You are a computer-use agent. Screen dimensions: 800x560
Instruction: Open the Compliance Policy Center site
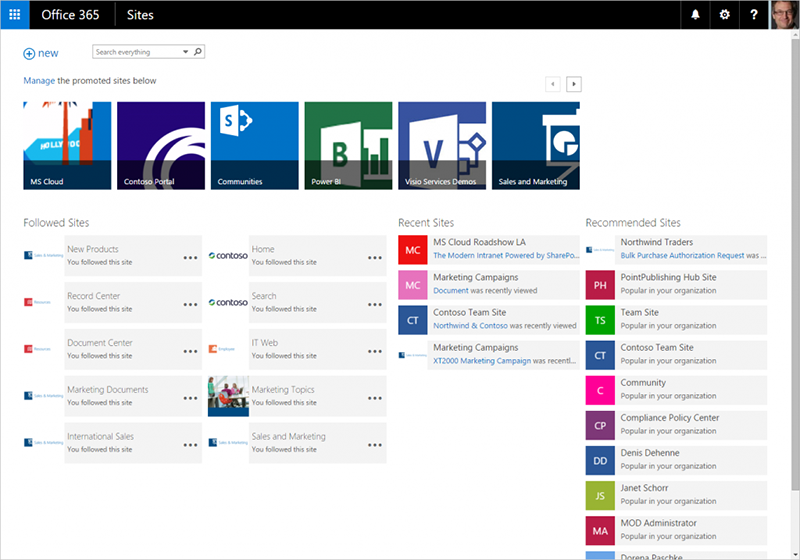click(x=669, y=418)
